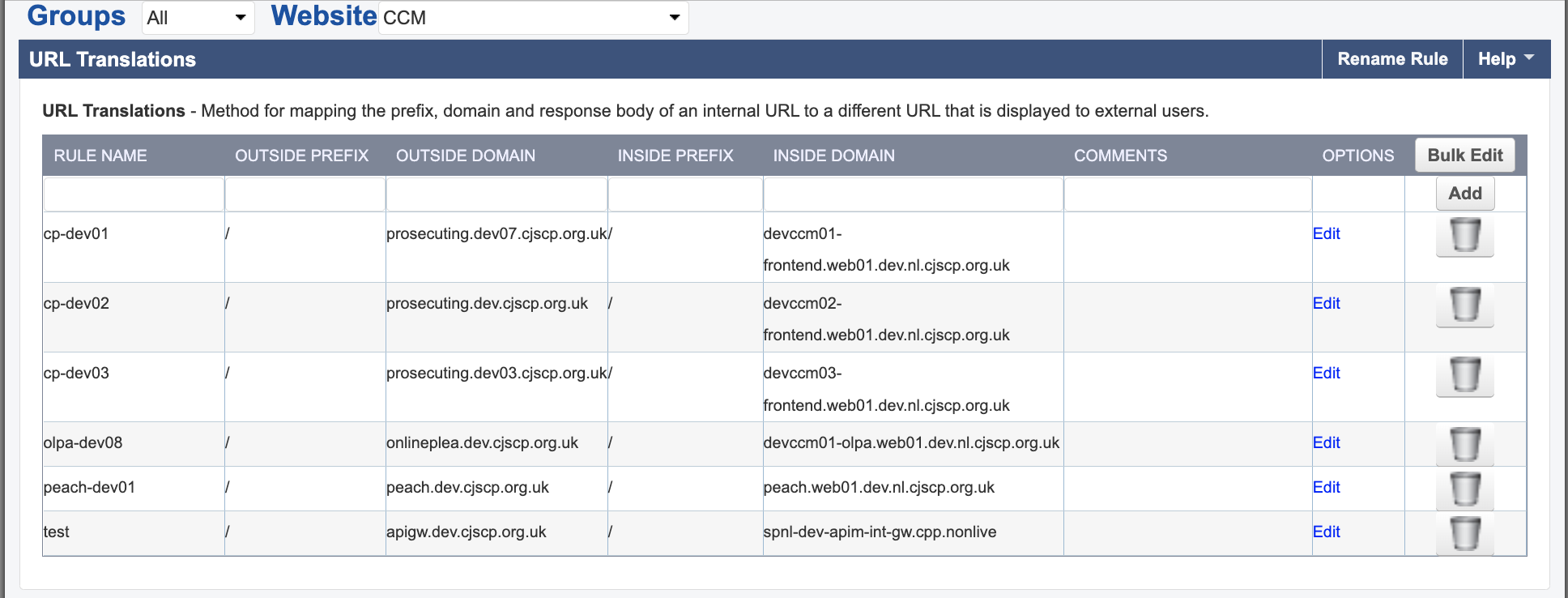Click the Inside Domain input field
This screenshot has height=598, width=1568.
pyautogui.click(x=913, y=194)
